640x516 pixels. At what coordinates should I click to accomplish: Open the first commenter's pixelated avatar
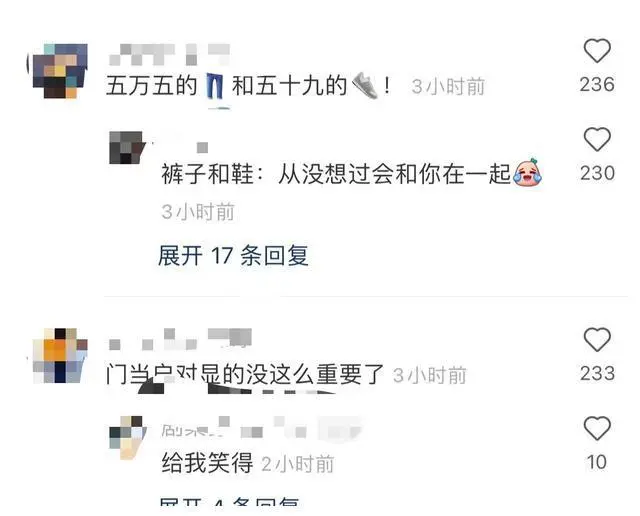pos(60,71)
